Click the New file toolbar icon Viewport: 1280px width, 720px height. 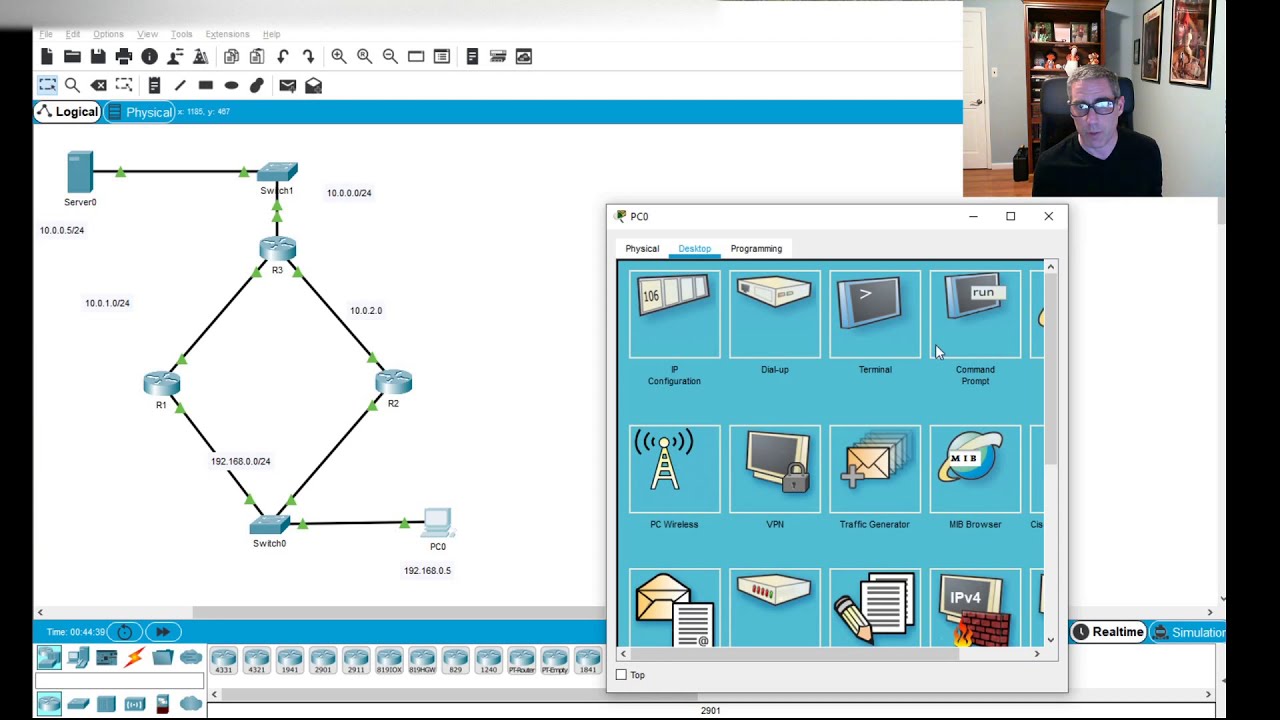pos(47,57)
